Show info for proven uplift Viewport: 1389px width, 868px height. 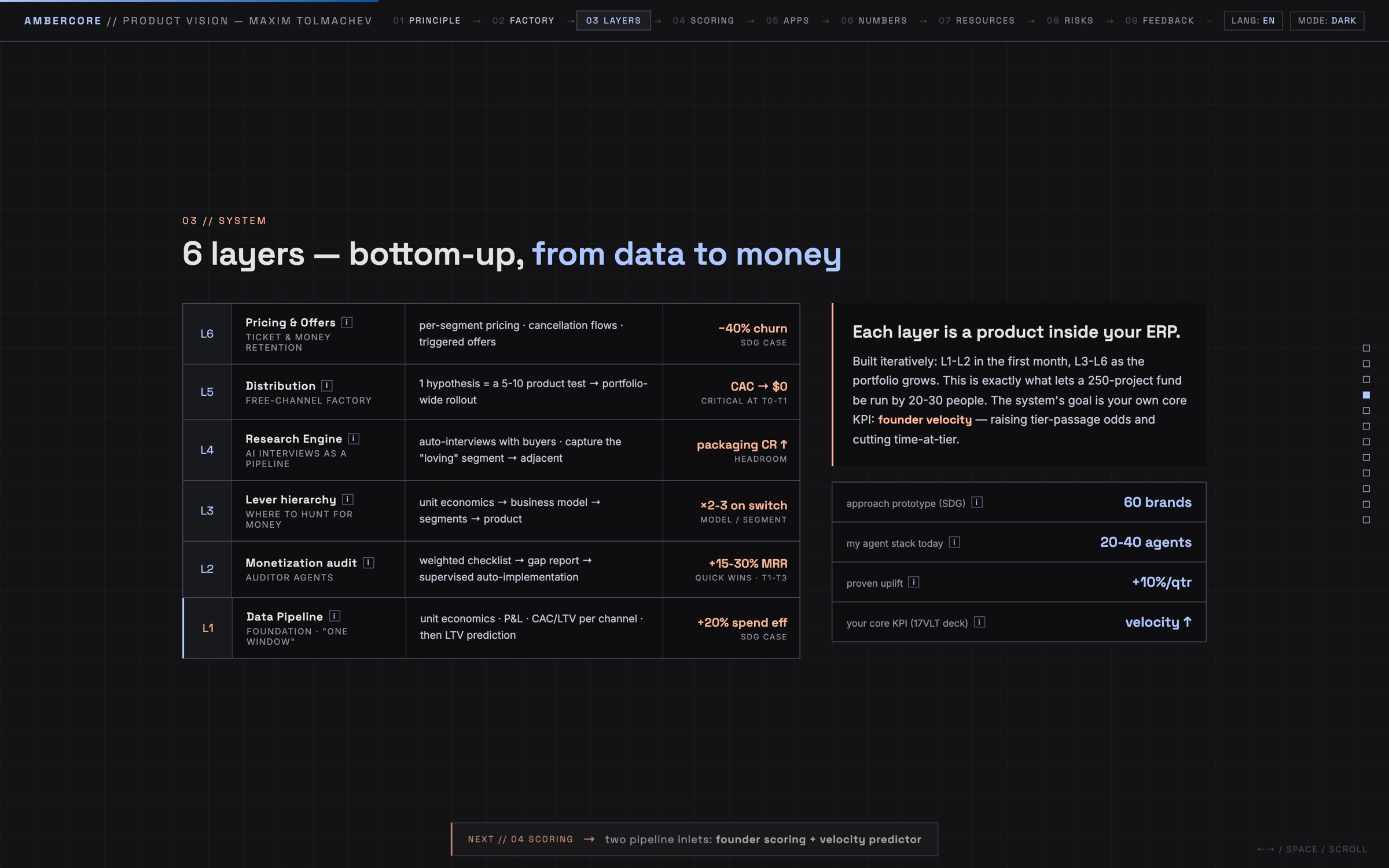point(914,582)
